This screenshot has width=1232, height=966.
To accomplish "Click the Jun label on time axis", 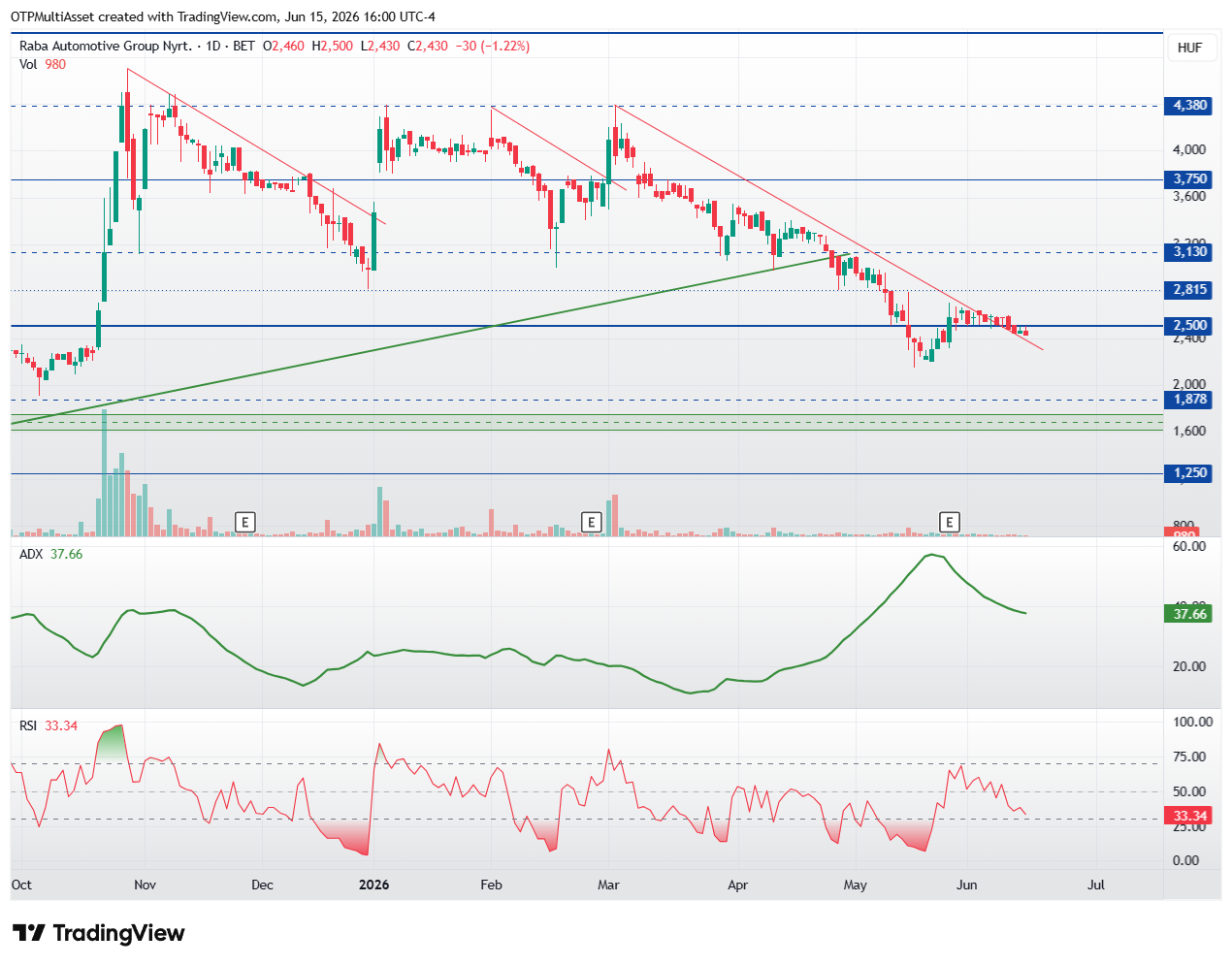I will (967, 885).
